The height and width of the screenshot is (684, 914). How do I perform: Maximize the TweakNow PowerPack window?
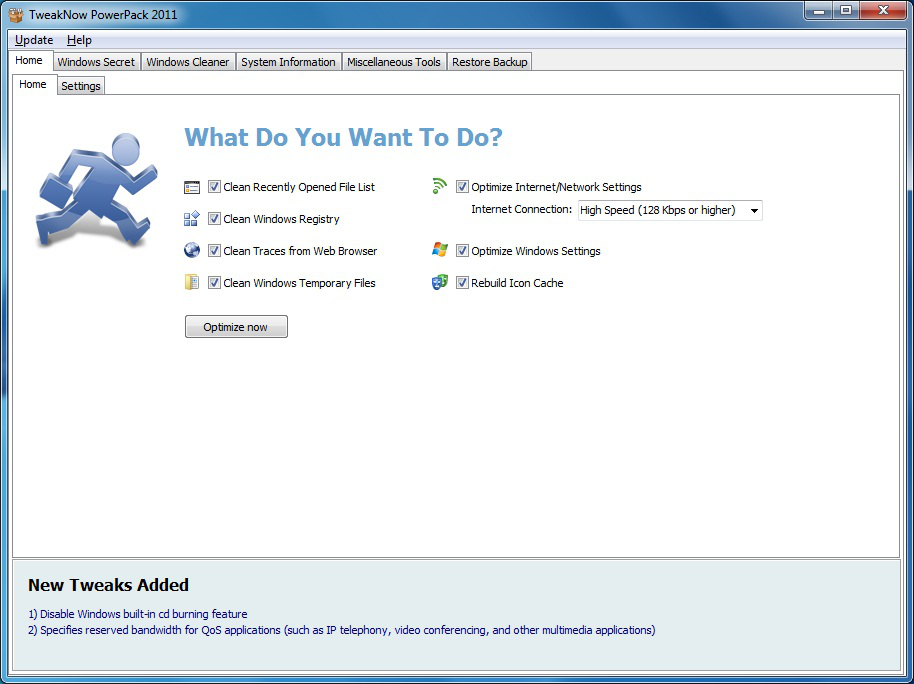pos(846,10)
